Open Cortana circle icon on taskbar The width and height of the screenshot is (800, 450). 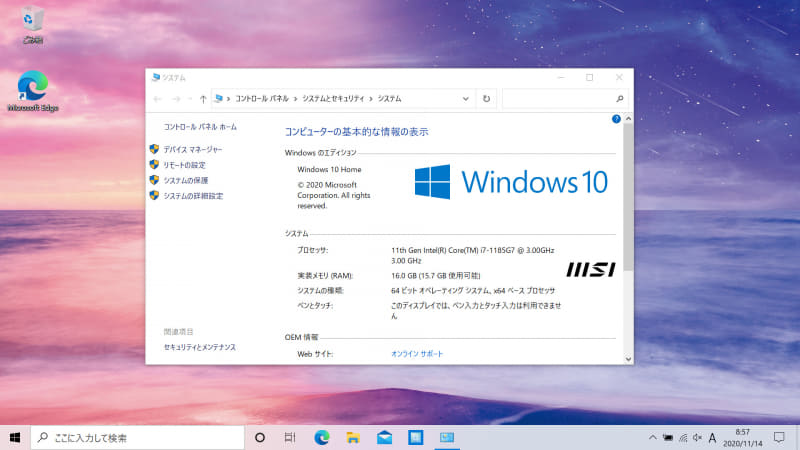point(260,437)
